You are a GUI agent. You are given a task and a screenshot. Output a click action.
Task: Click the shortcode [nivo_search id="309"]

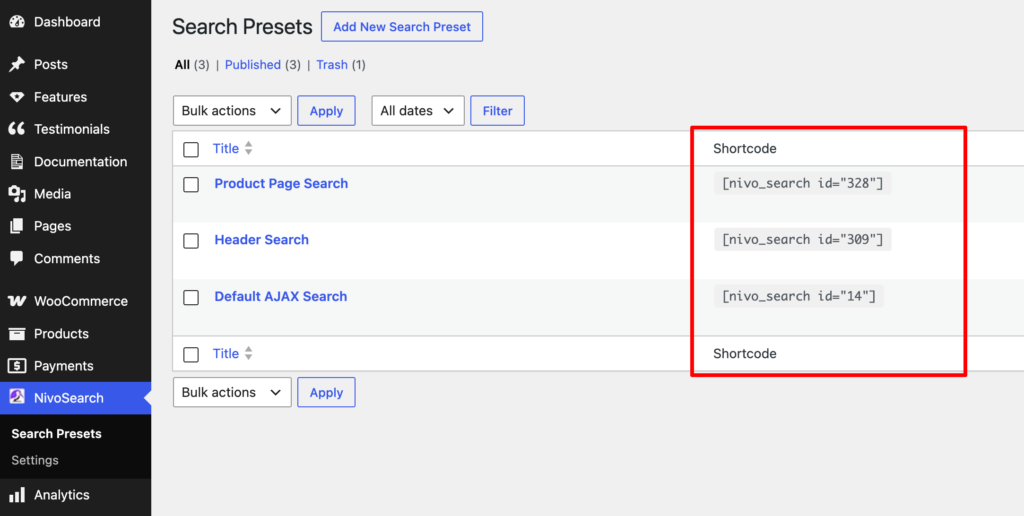pos(803,240)
